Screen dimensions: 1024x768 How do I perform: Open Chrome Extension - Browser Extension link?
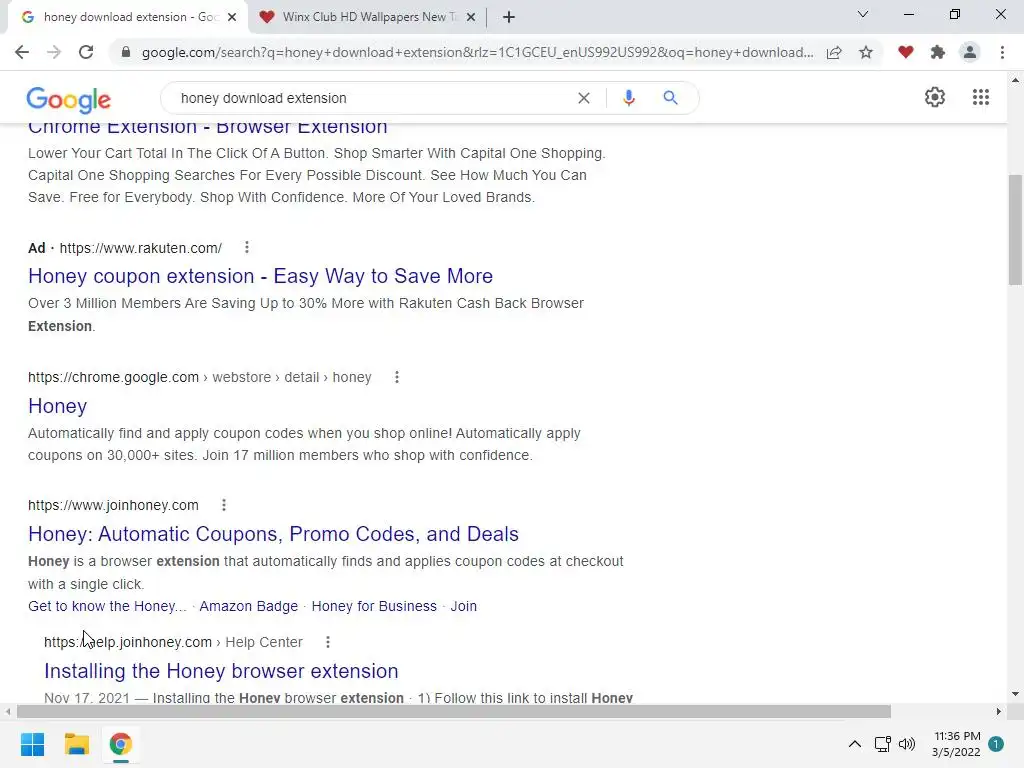click(208, 127)
